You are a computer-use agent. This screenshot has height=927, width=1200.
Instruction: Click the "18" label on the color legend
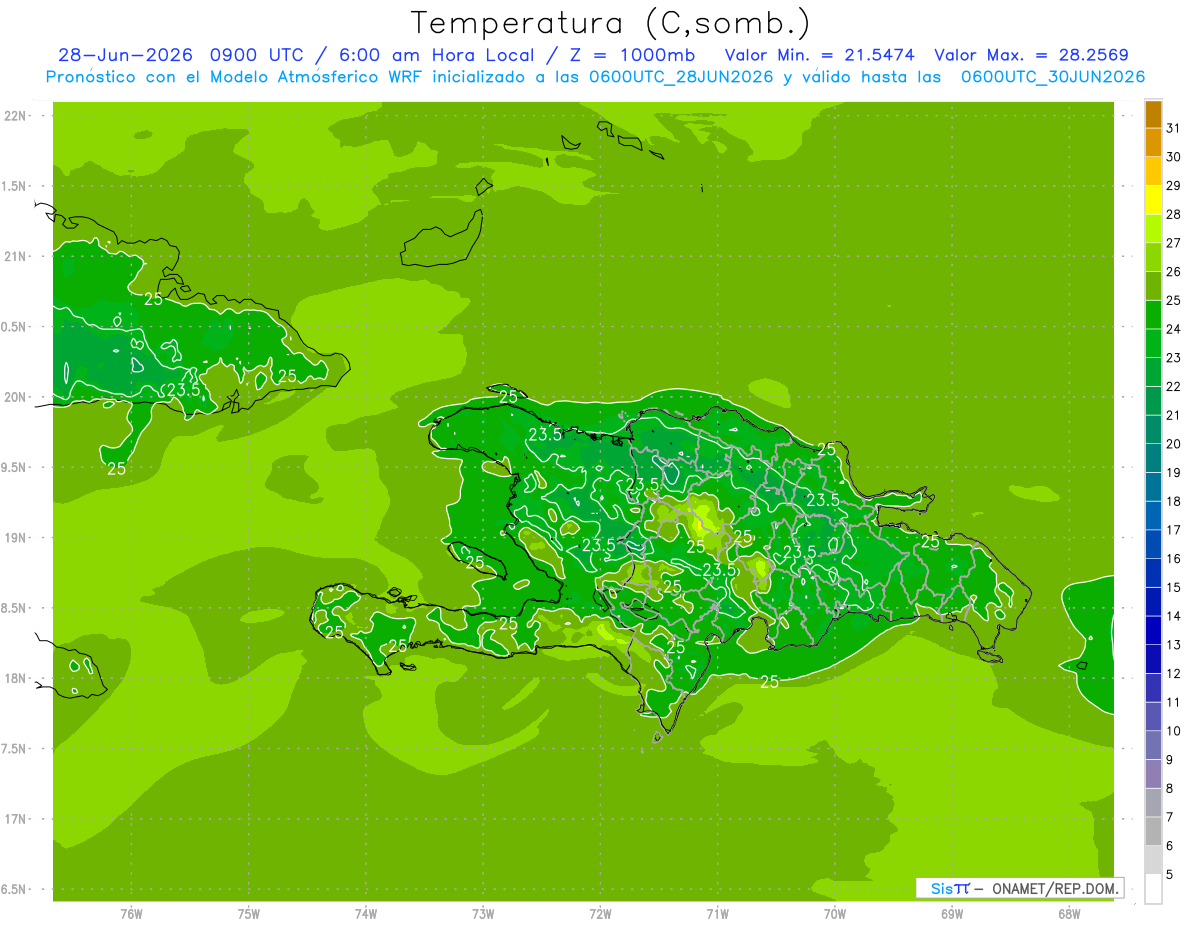[x=1173, y=501]
